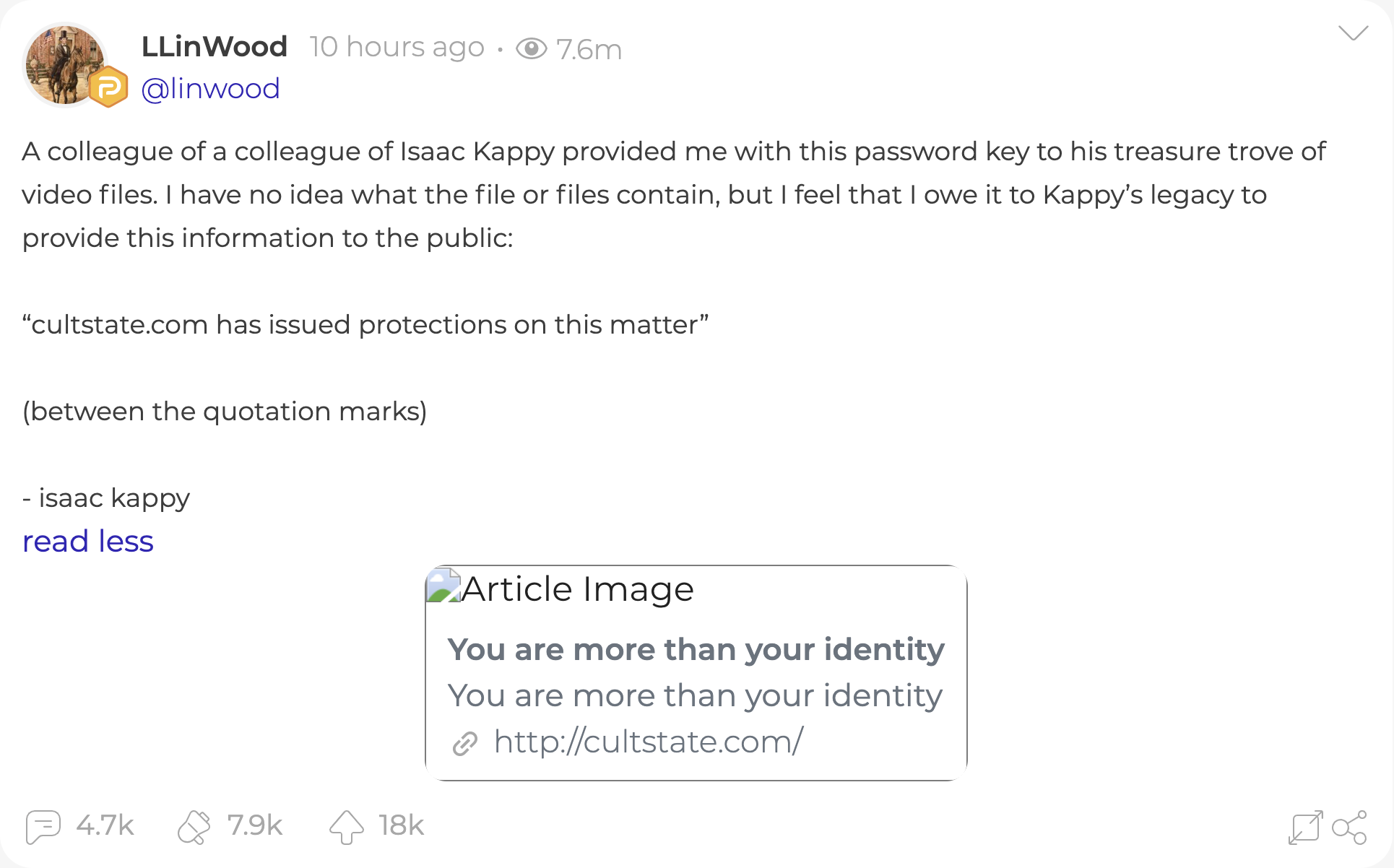Open the http://cultstate.com/ link
The width and height of the screenshot is (1394, 868).
coord(648,742)
